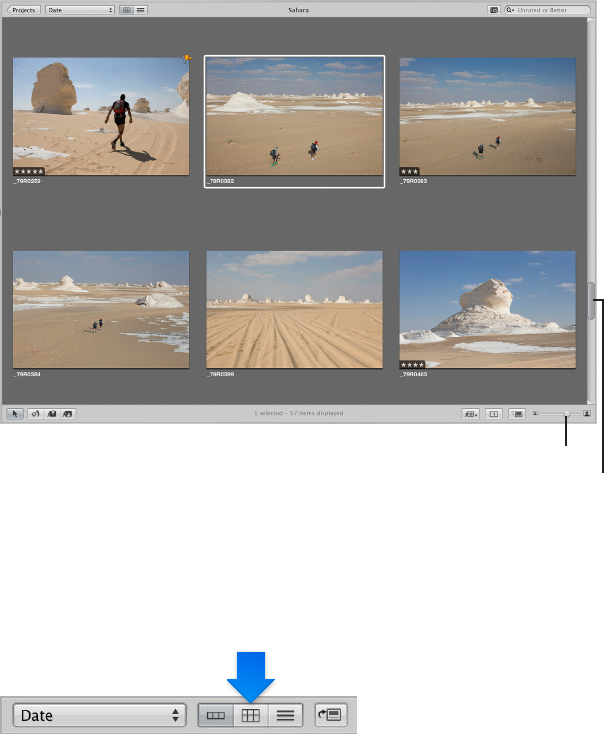Click the enlarged toolbar's rightmost arrow-and-list button
Image resolution: width=604 pixels, height=734 pixels.
(331, 715)
